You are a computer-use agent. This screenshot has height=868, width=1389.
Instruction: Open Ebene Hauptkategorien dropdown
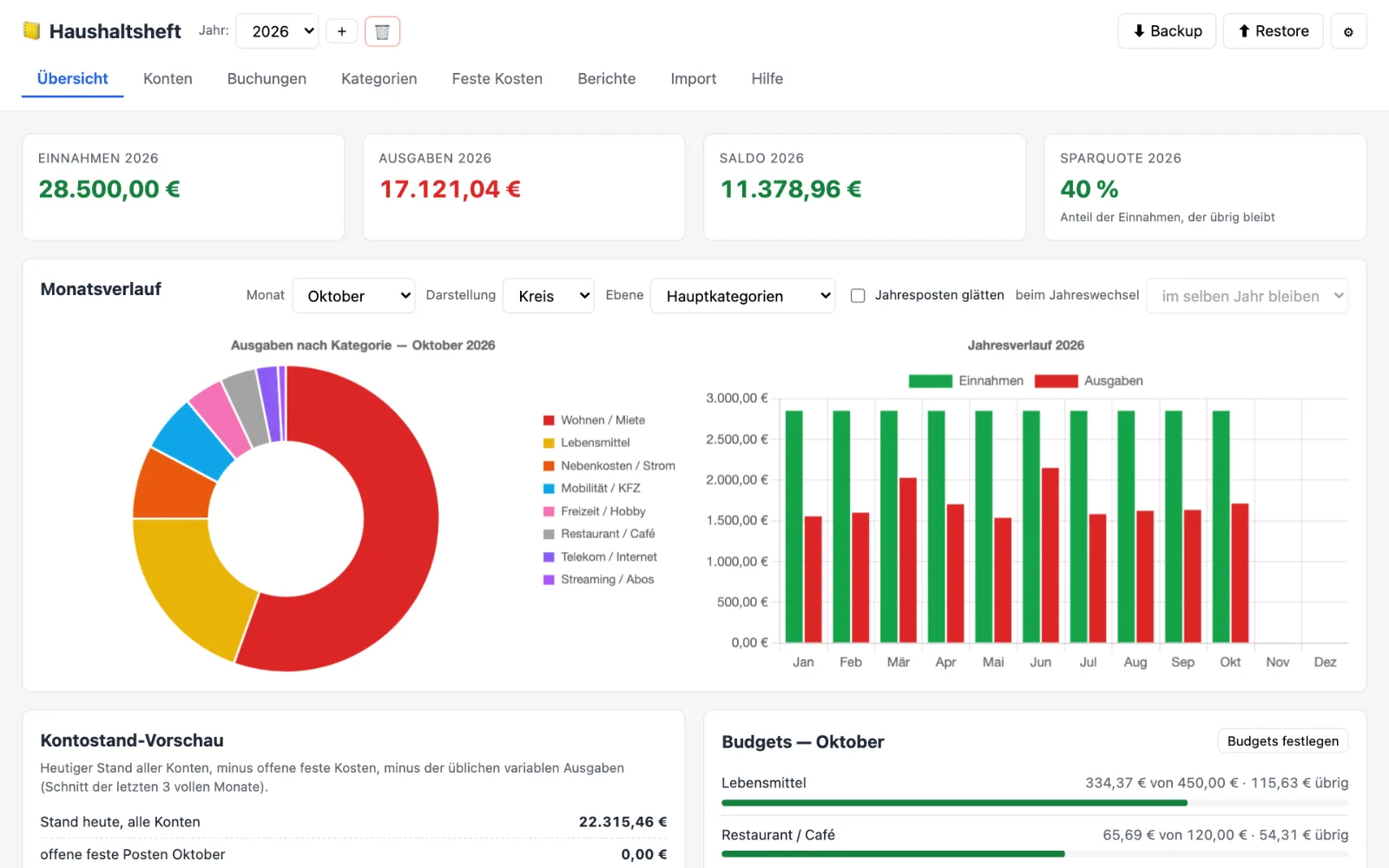pos(742,296)
